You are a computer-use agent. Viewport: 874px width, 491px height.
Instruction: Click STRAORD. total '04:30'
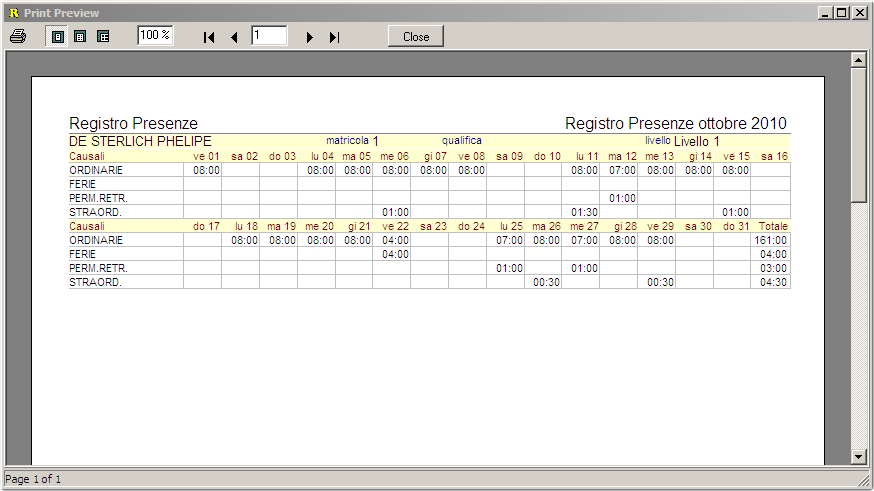click(773, 282)
